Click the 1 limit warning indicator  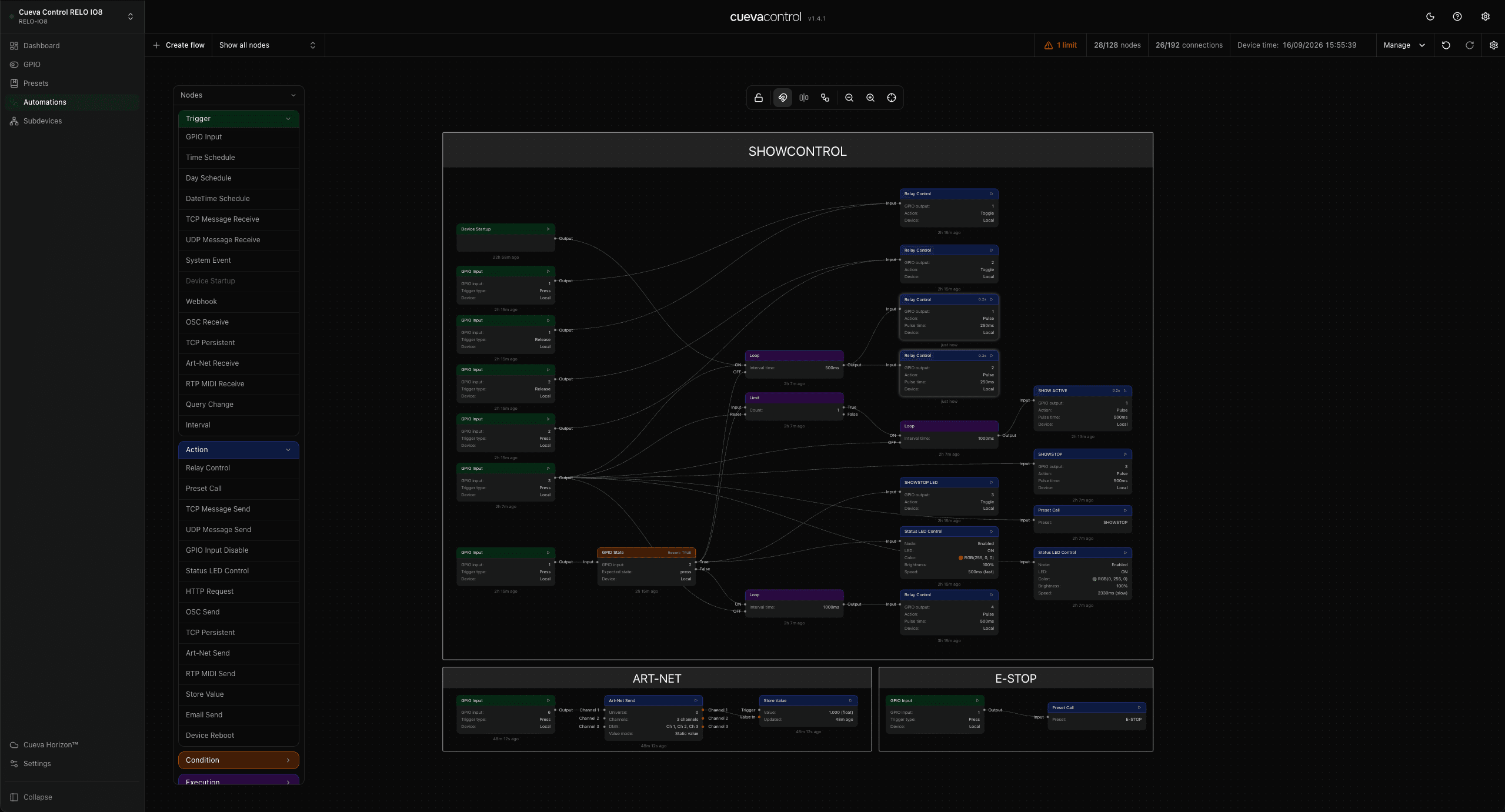[x=1060, y=45]
